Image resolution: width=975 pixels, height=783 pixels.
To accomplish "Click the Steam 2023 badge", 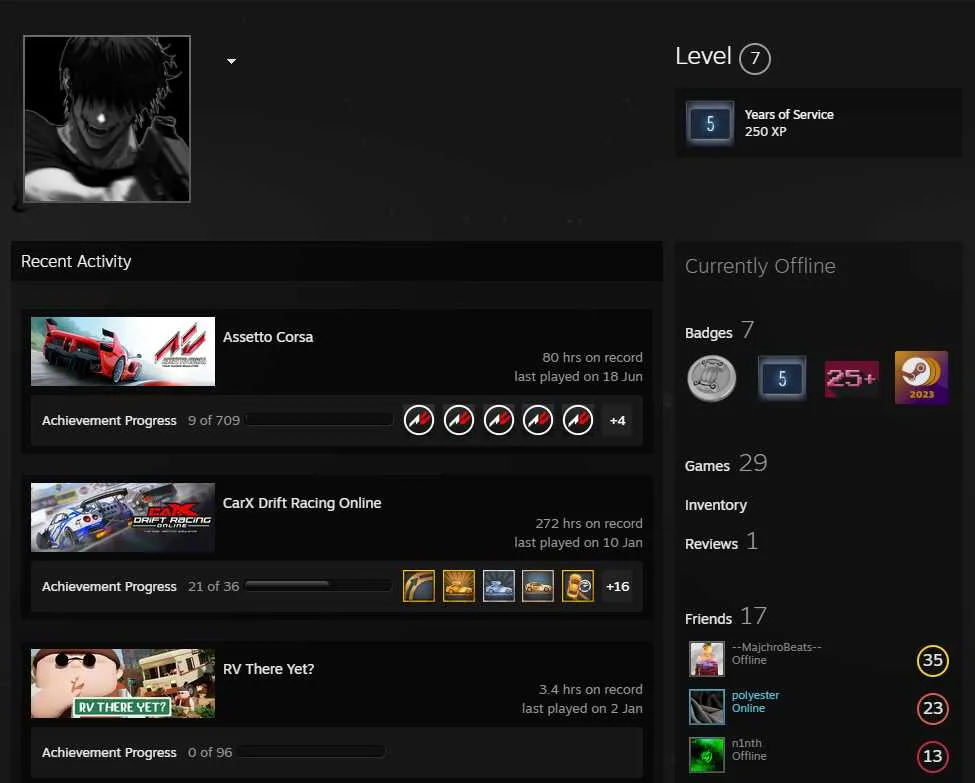I will pyautogui.click(x=922, y=378).
